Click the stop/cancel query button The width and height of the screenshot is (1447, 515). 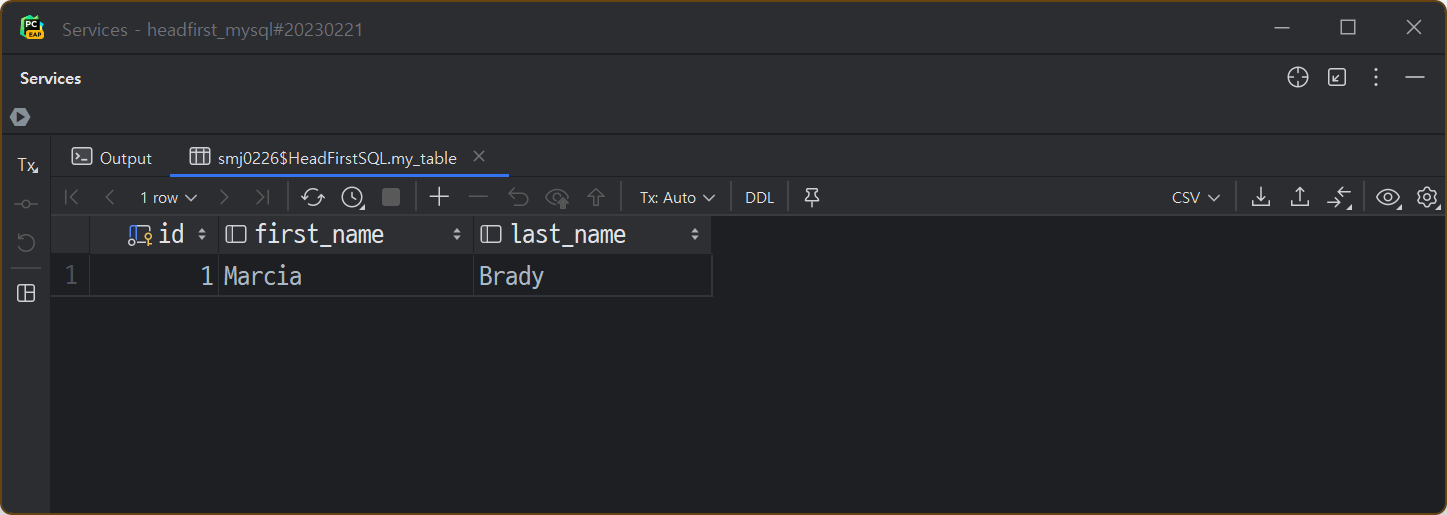391,197
